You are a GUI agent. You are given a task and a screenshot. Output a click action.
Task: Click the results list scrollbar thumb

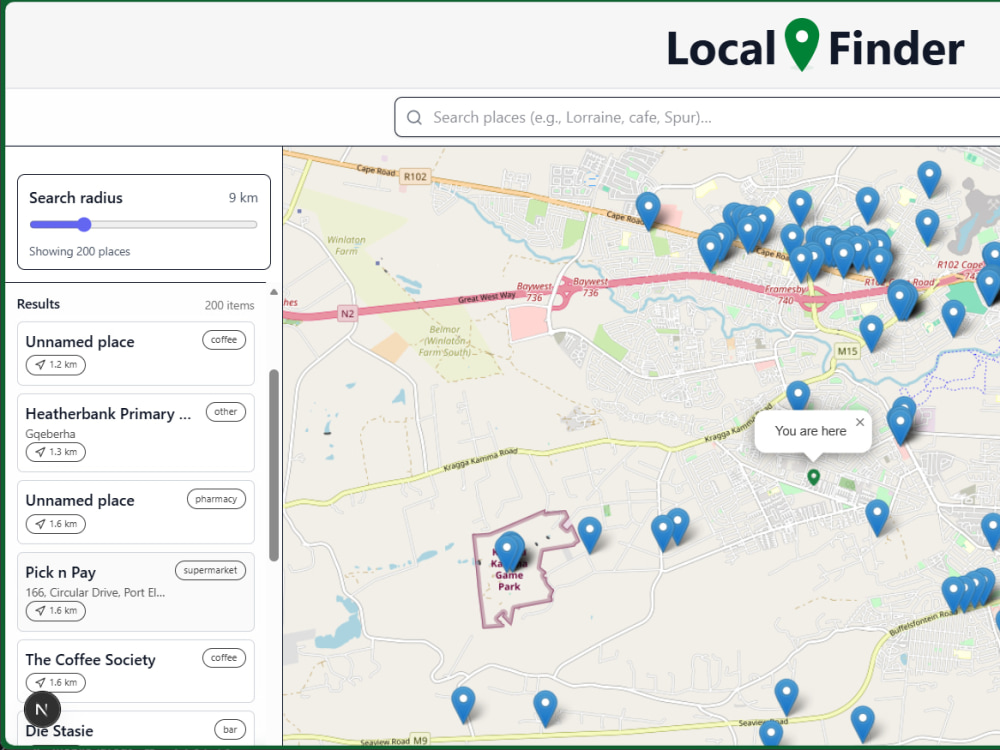[274, 466]
